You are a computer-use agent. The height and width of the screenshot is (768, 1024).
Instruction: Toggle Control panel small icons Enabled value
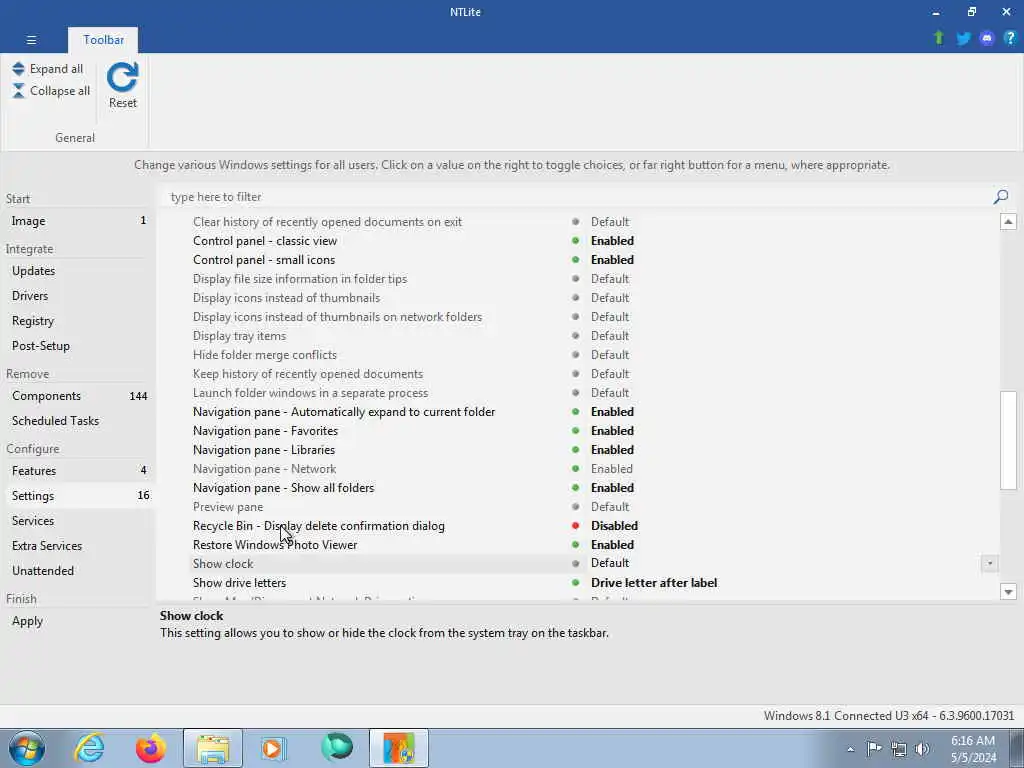[612, 260]
